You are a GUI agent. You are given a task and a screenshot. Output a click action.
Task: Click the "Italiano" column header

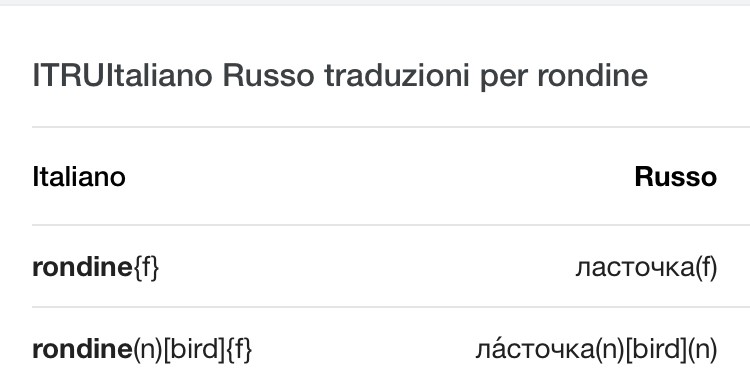(79, 177)
